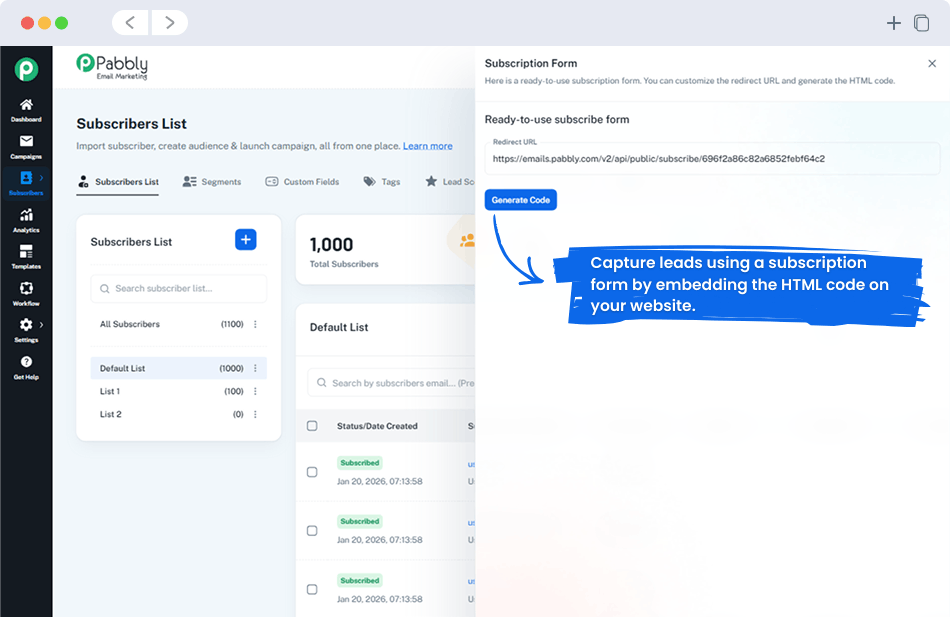The height and width of the screenshot is (617, 950).
Task: Click the Subscribers sidebar icon
Action: (x=26, y=177)
